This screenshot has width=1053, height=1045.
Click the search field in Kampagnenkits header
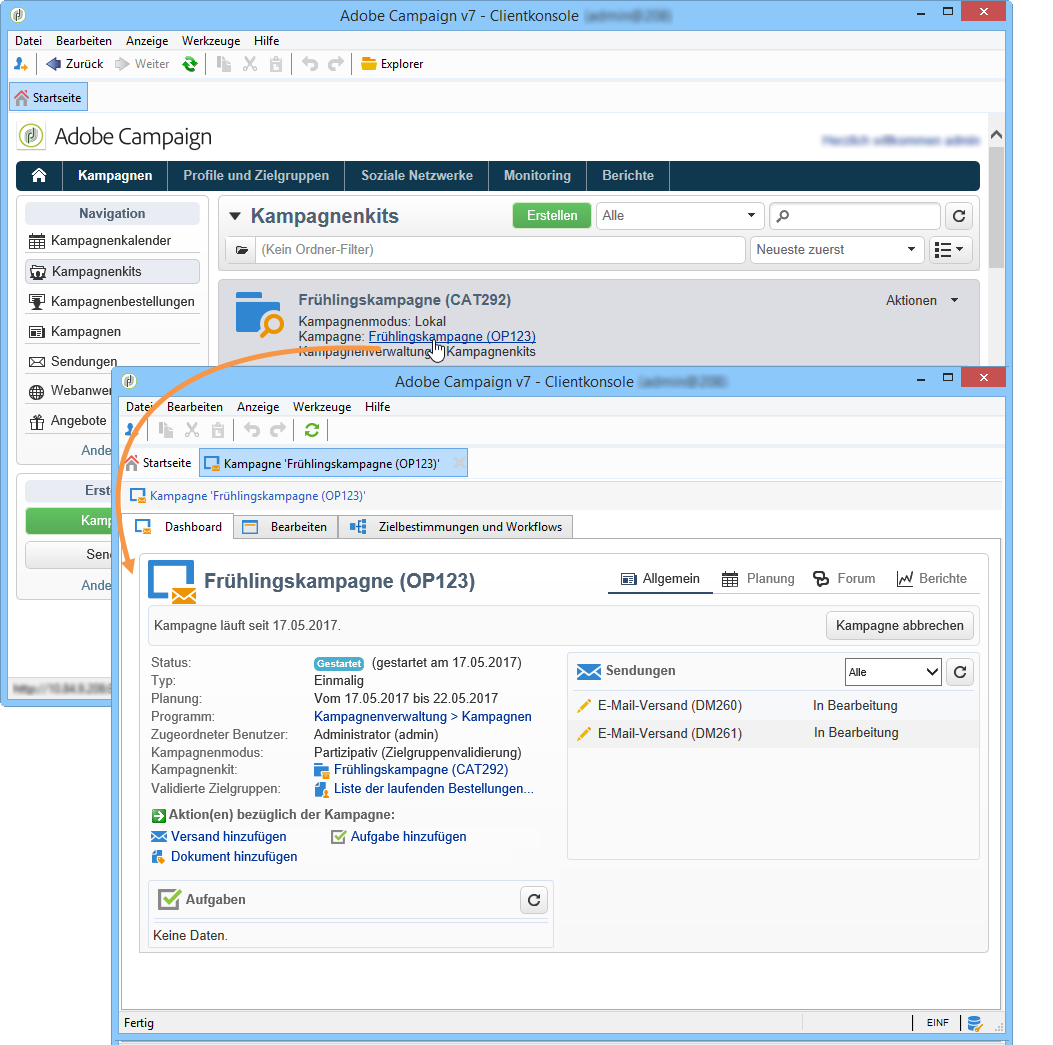click(854, 216)
